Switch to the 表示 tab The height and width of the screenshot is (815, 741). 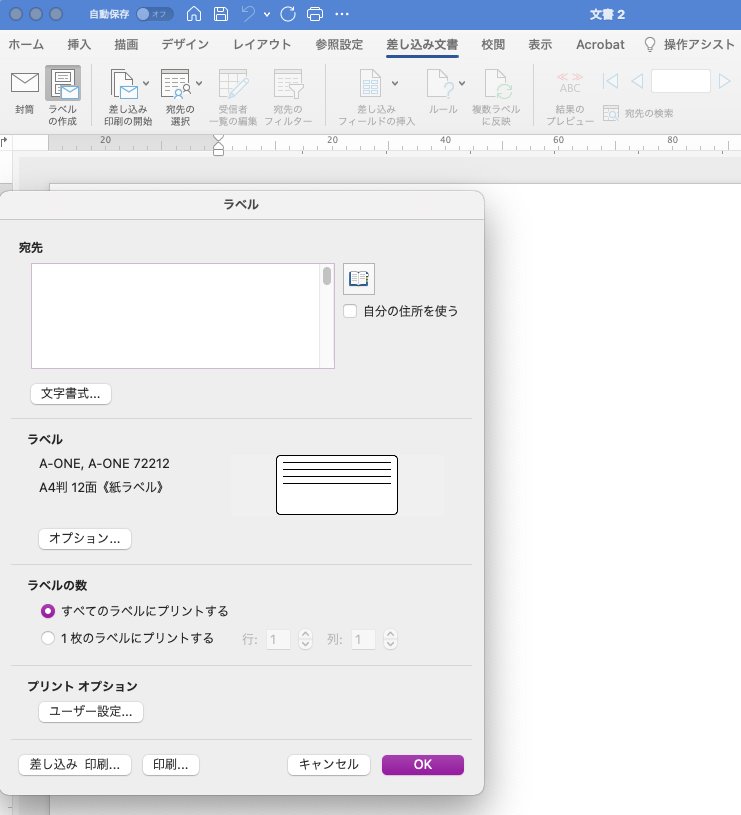(x=540, y=45)
